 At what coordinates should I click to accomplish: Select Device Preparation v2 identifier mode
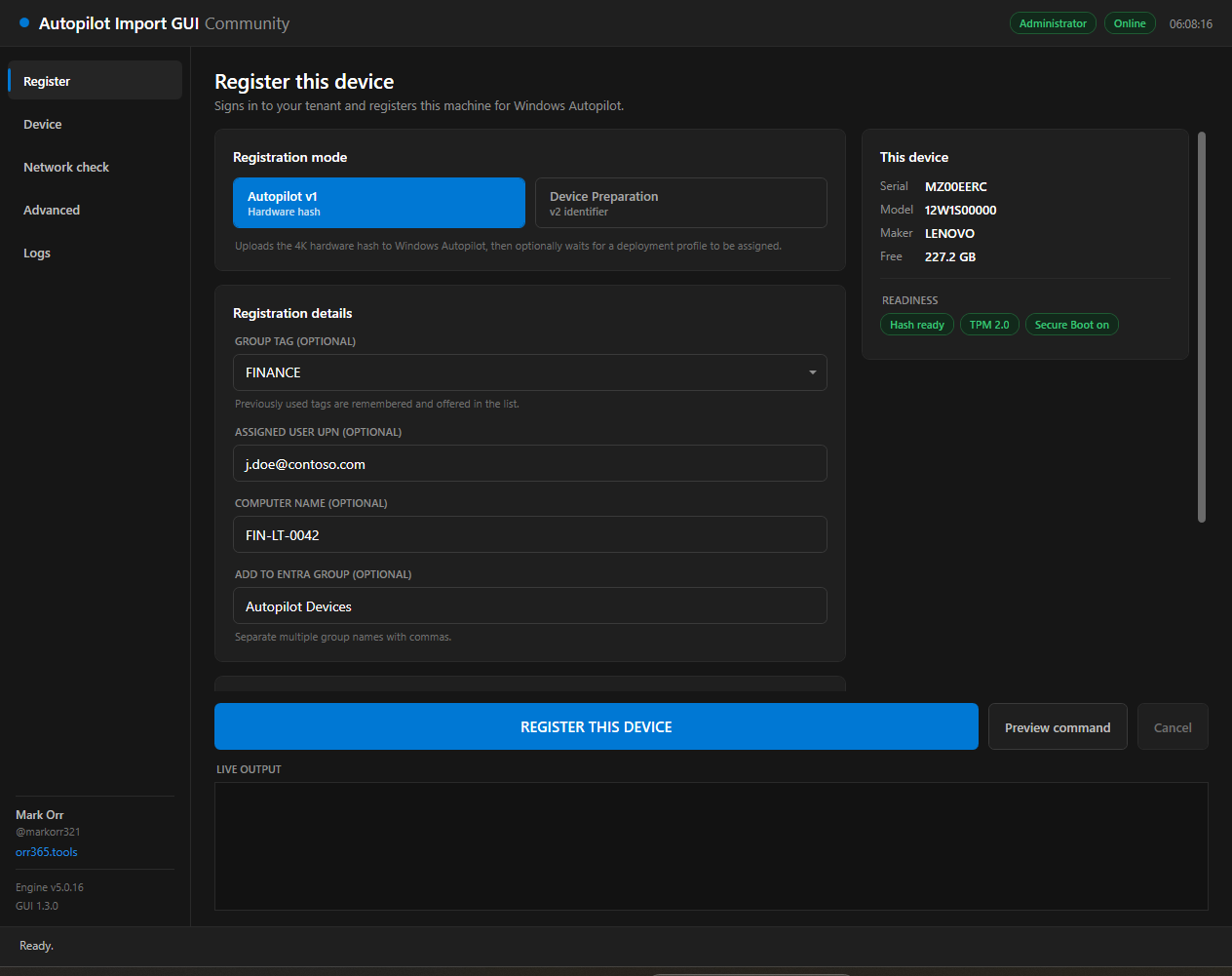681,203
